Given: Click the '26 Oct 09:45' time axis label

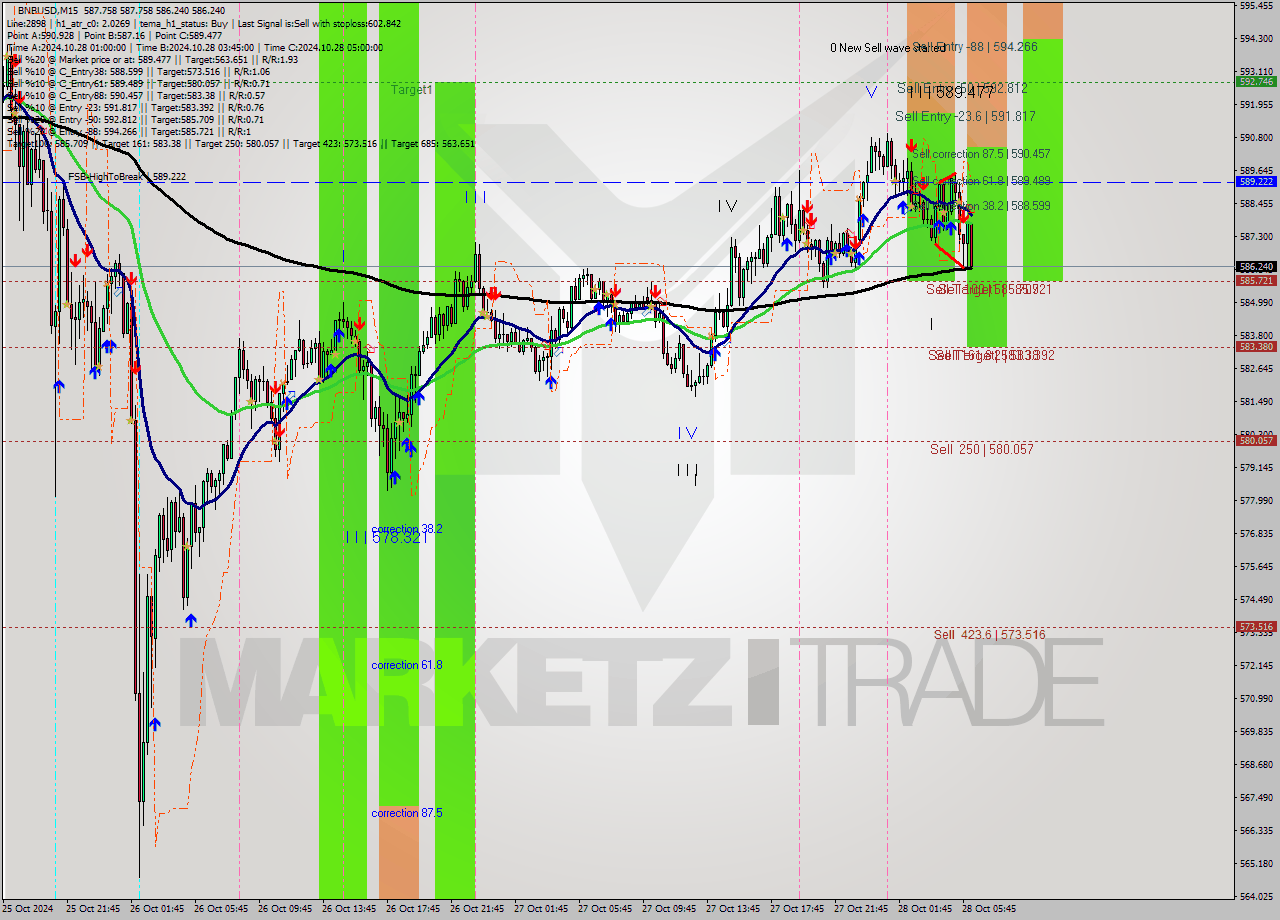Looking at the screenshot, I should pos(285,909).
